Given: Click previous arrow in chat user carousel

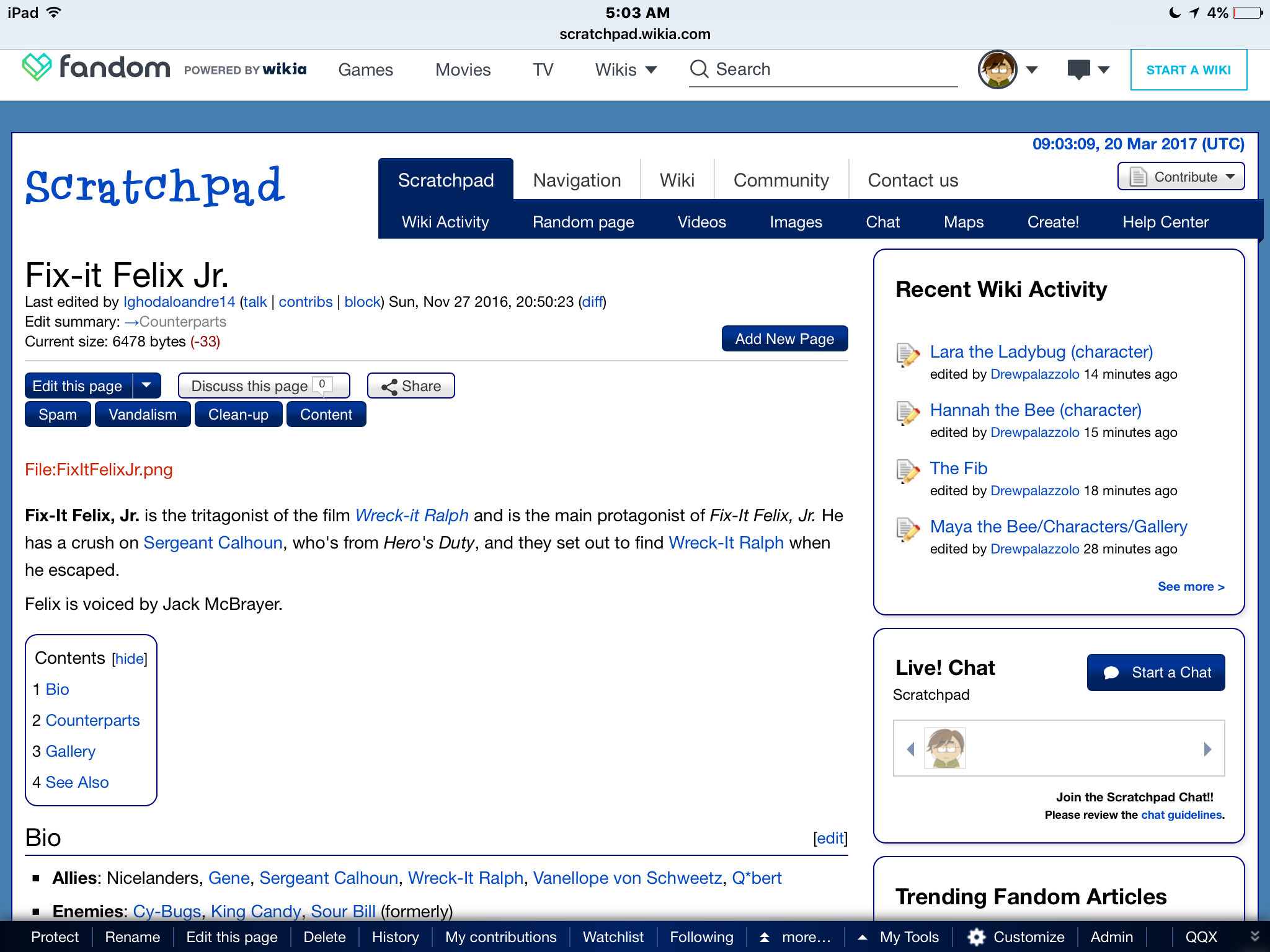Looking at the screenshot, I should tap(910, 749).
